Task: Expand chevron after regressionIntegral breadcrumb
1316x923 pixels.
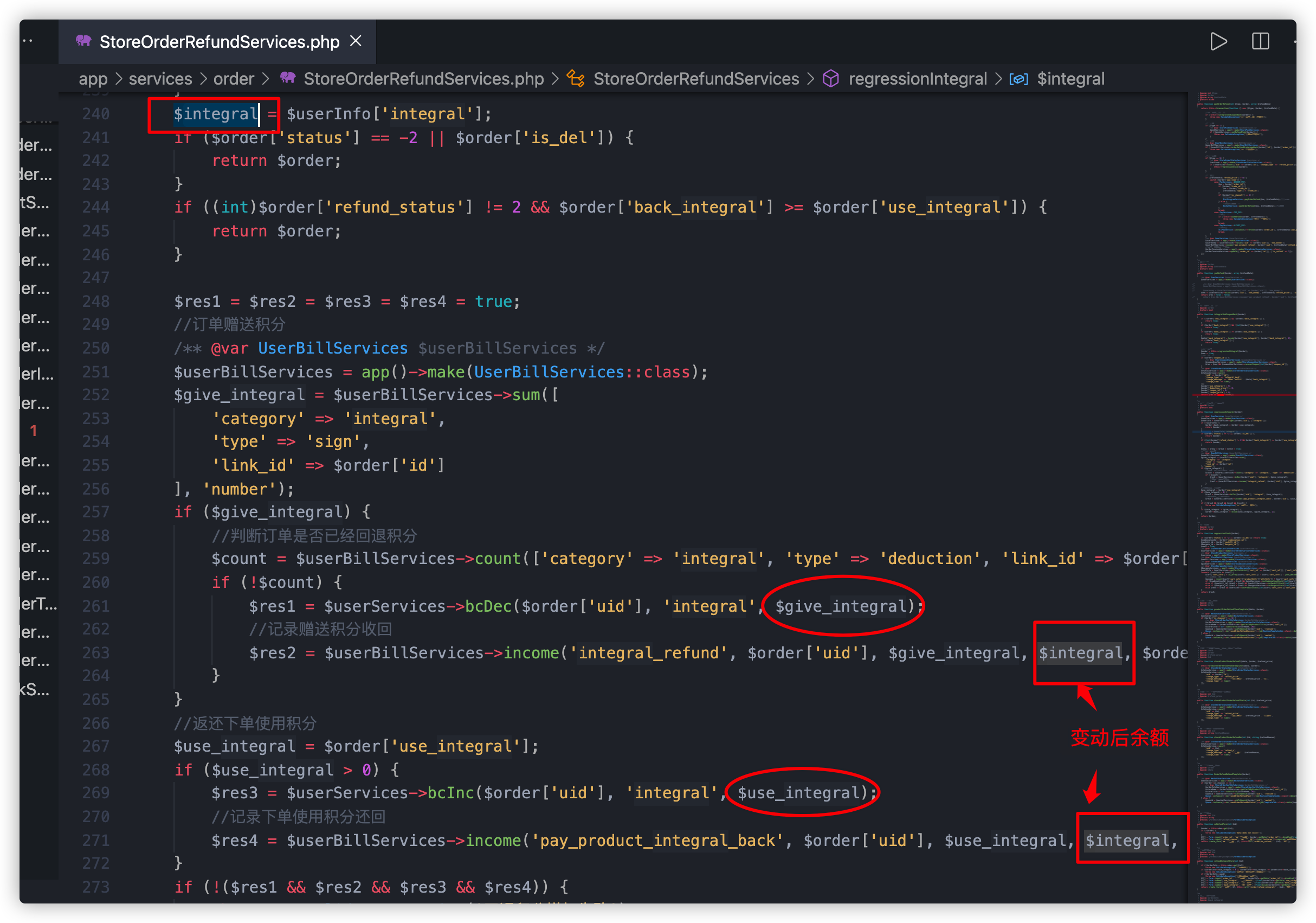Action: (x=998, y=79)
